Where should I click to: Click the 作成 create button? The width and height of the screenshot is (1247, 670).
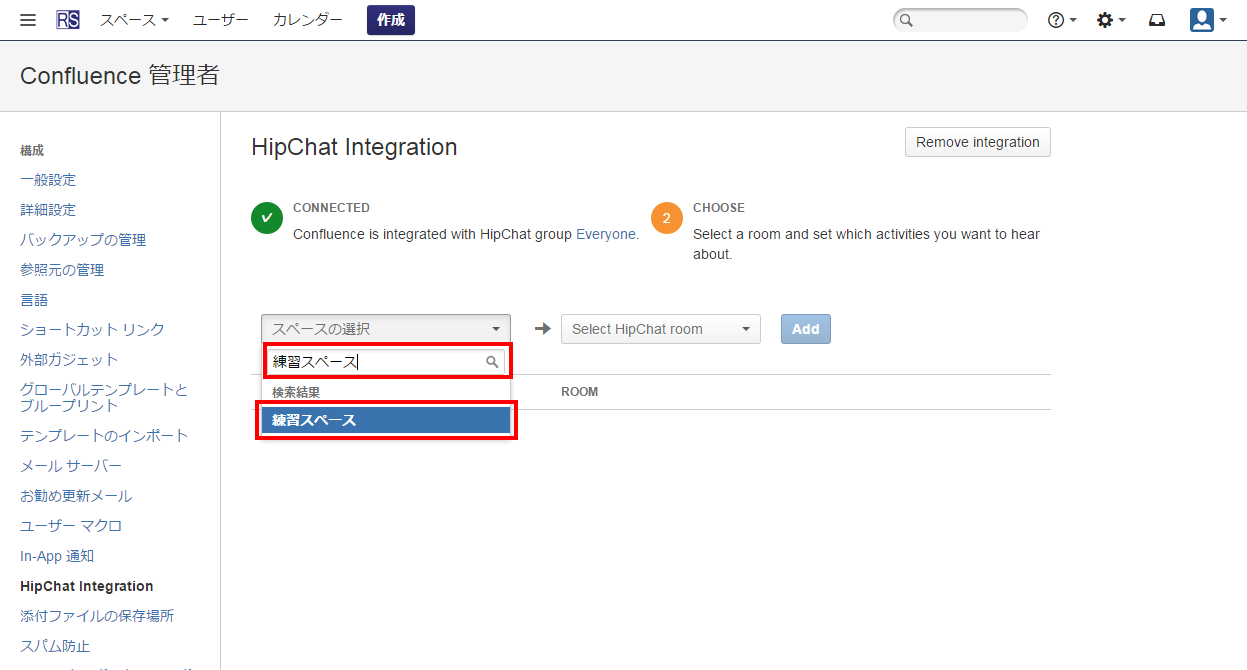coord(391,20)
